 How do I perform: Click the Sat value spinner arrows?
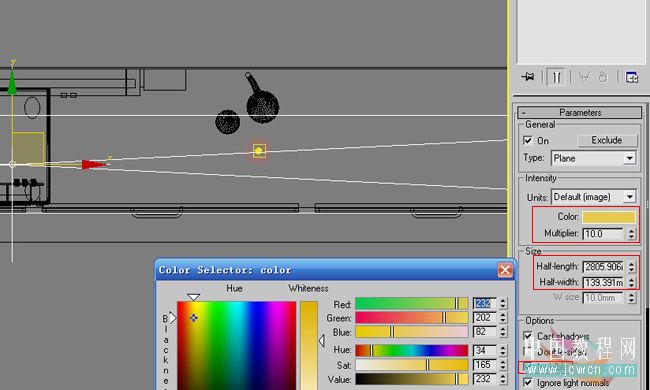tap(503, 365)
